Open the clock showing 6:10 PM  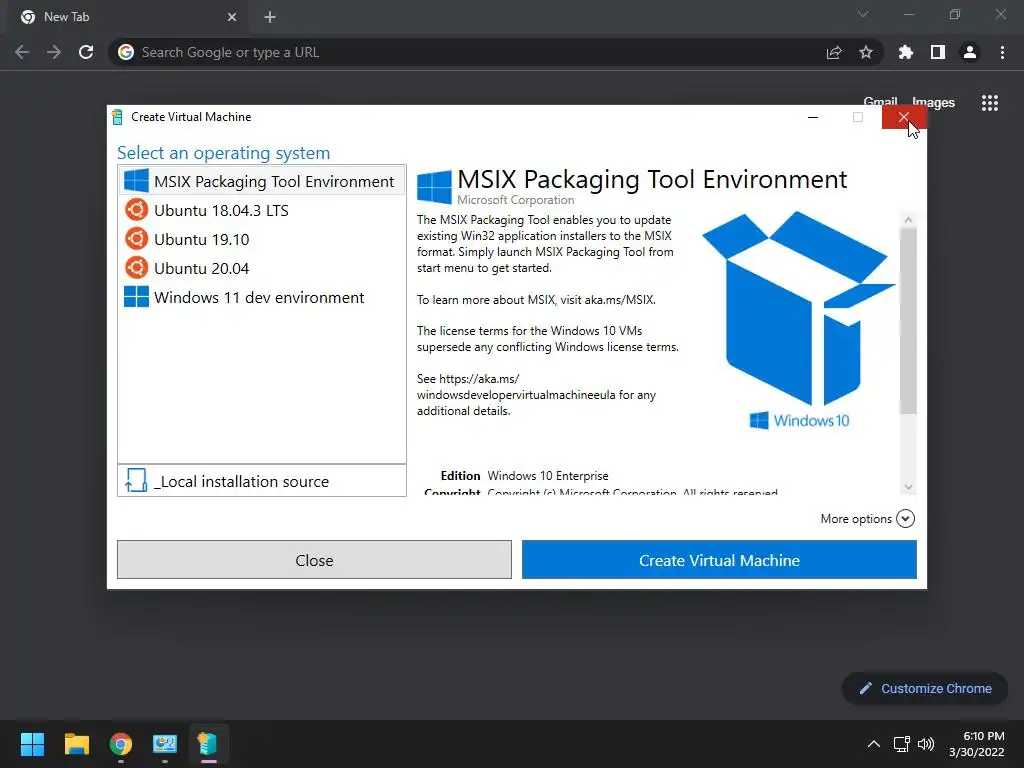pyautogui.click(x=976, y=744)
